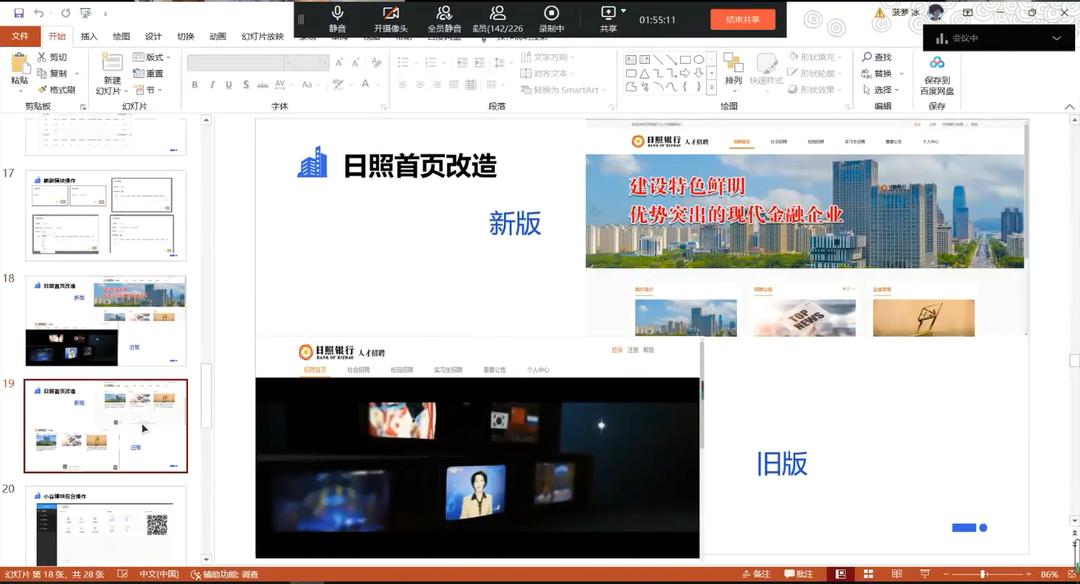
Task: Switch to the Transitions (切换) tab
Action: click(x=185, y=36)
